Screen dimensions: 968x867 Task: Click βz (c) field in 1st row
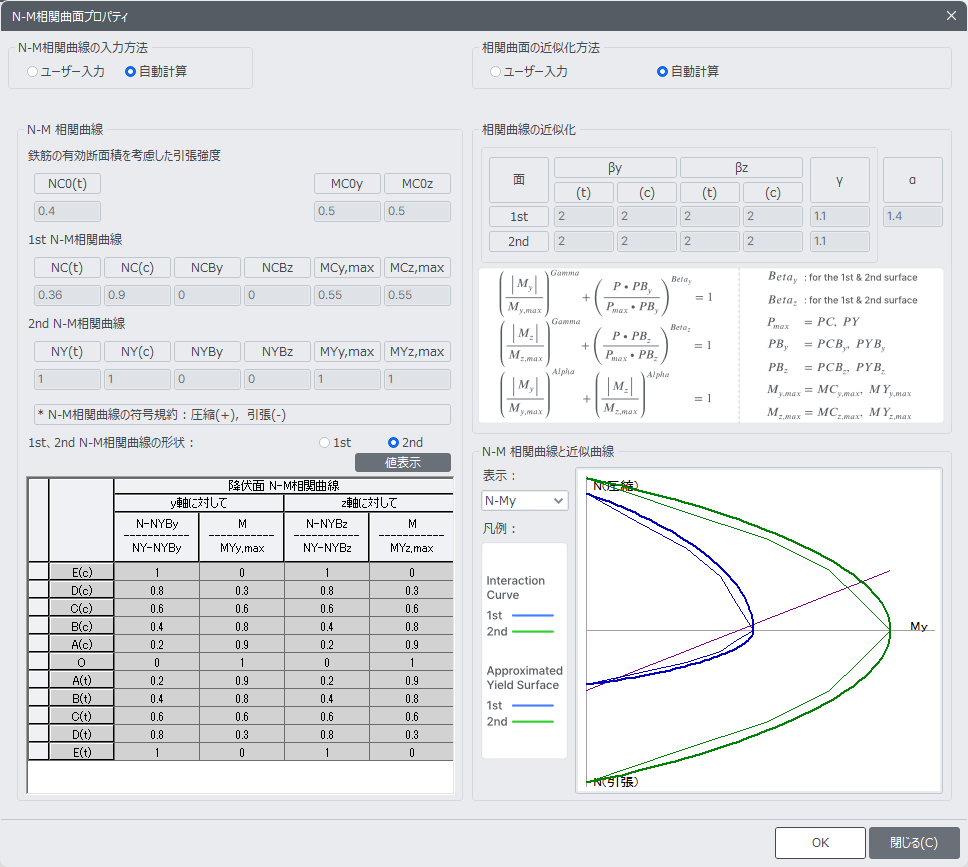772,216
